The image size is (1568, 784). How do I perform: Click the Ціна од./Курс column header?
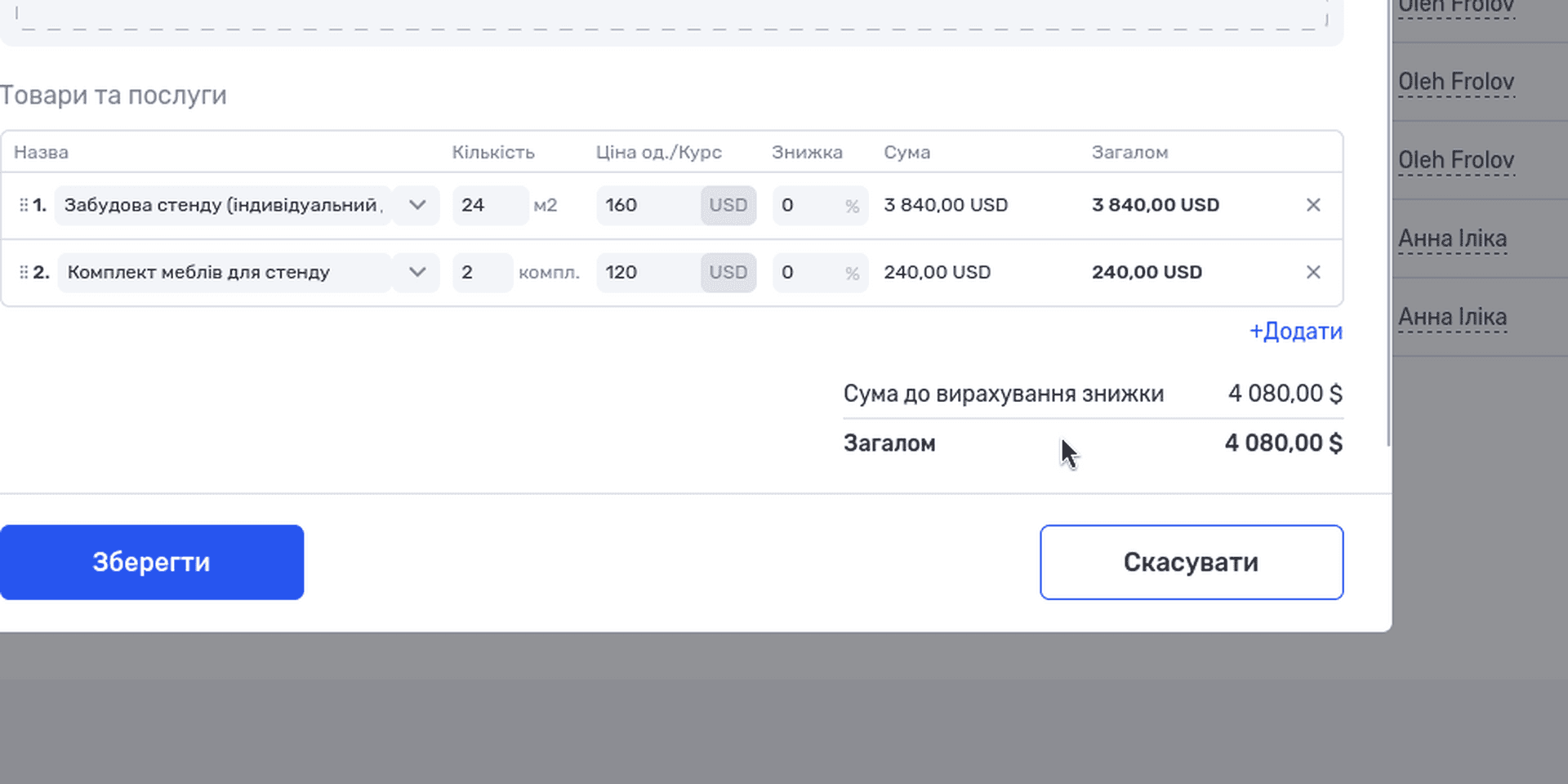(x=659, y=153)
